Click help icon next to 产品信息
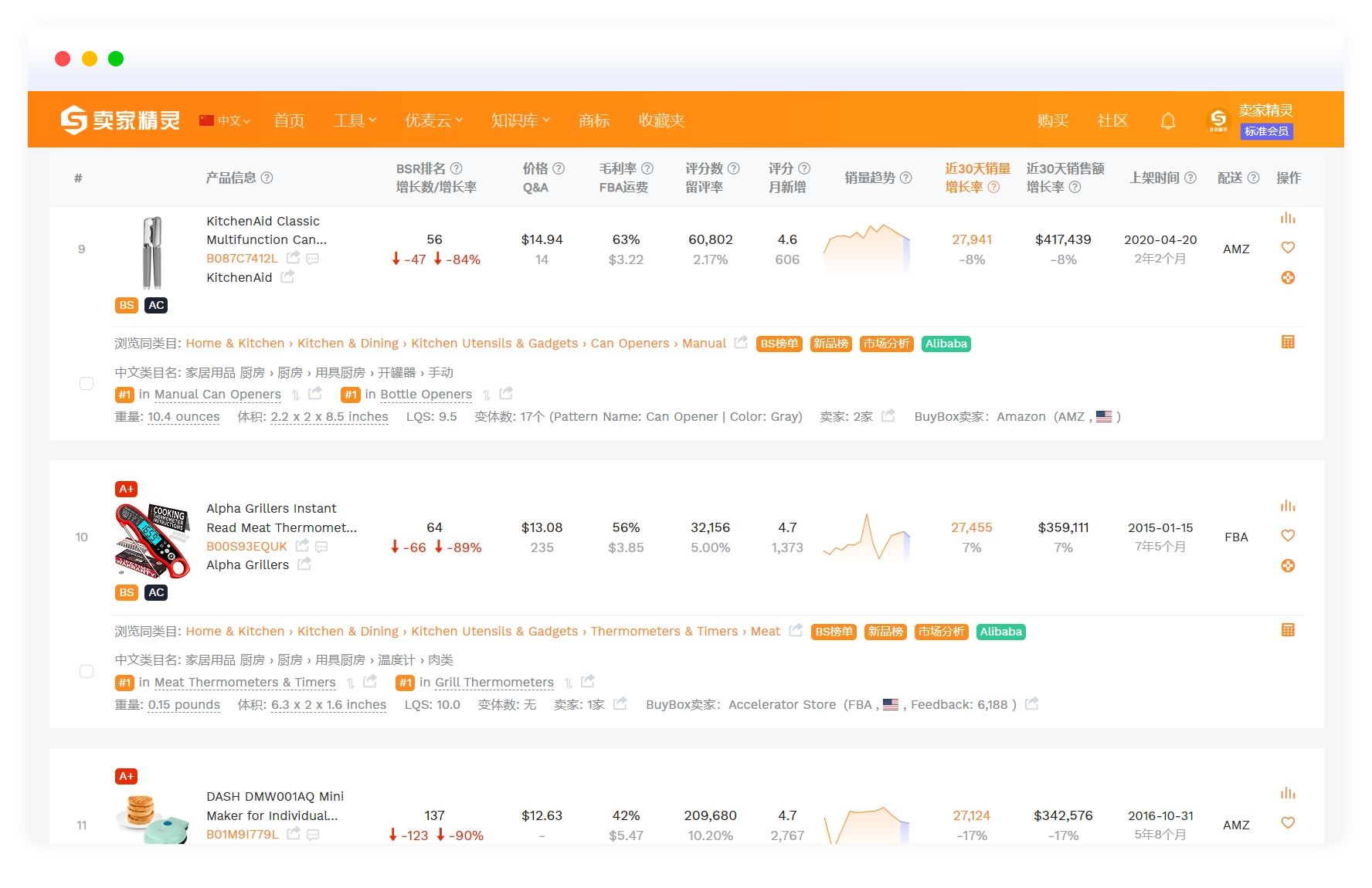This screenshot has height=888, width=1372. point(267,178)
